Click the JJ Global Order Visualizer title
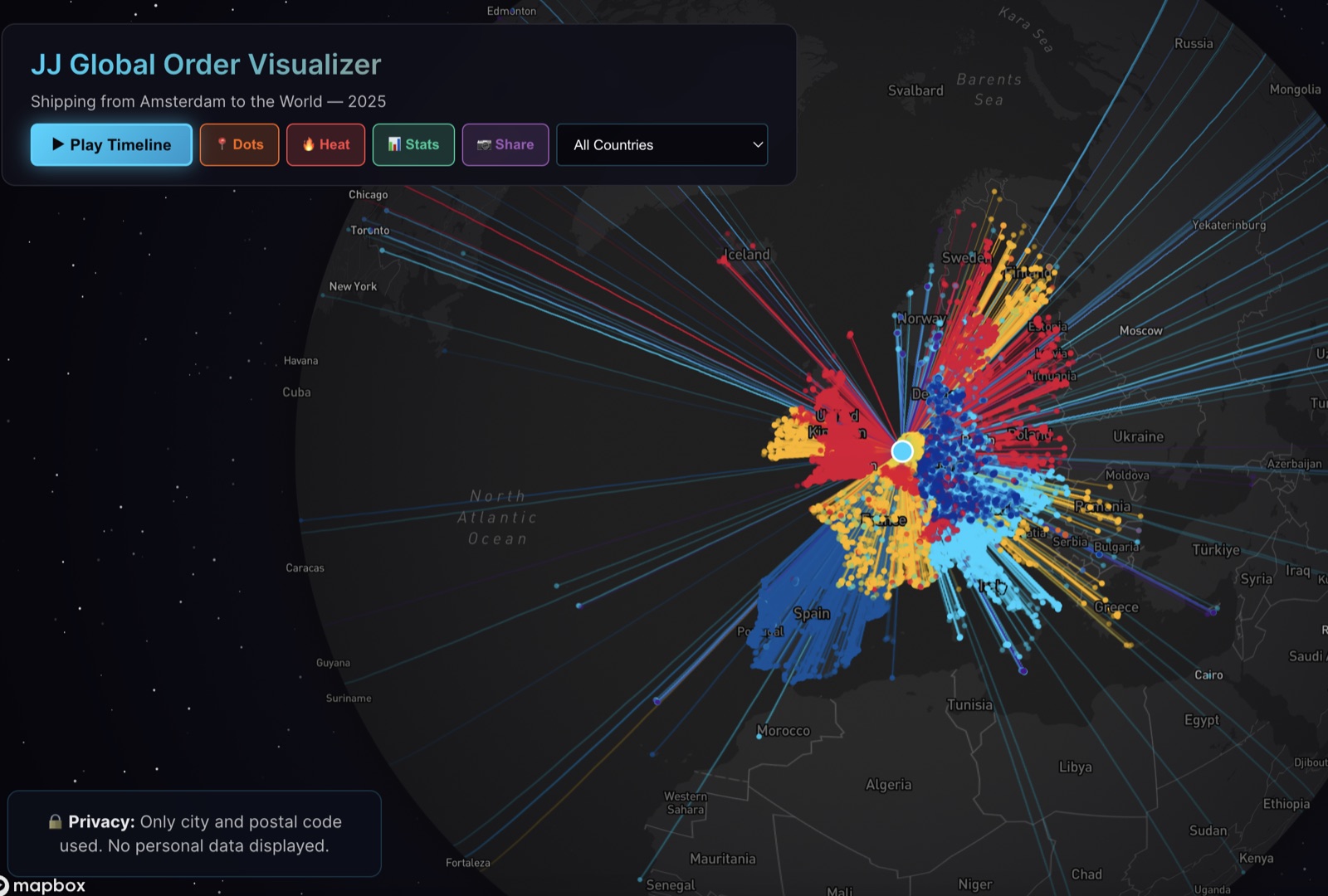Image resolution: width=1328 pixels, height=896 pixels. 206,65
